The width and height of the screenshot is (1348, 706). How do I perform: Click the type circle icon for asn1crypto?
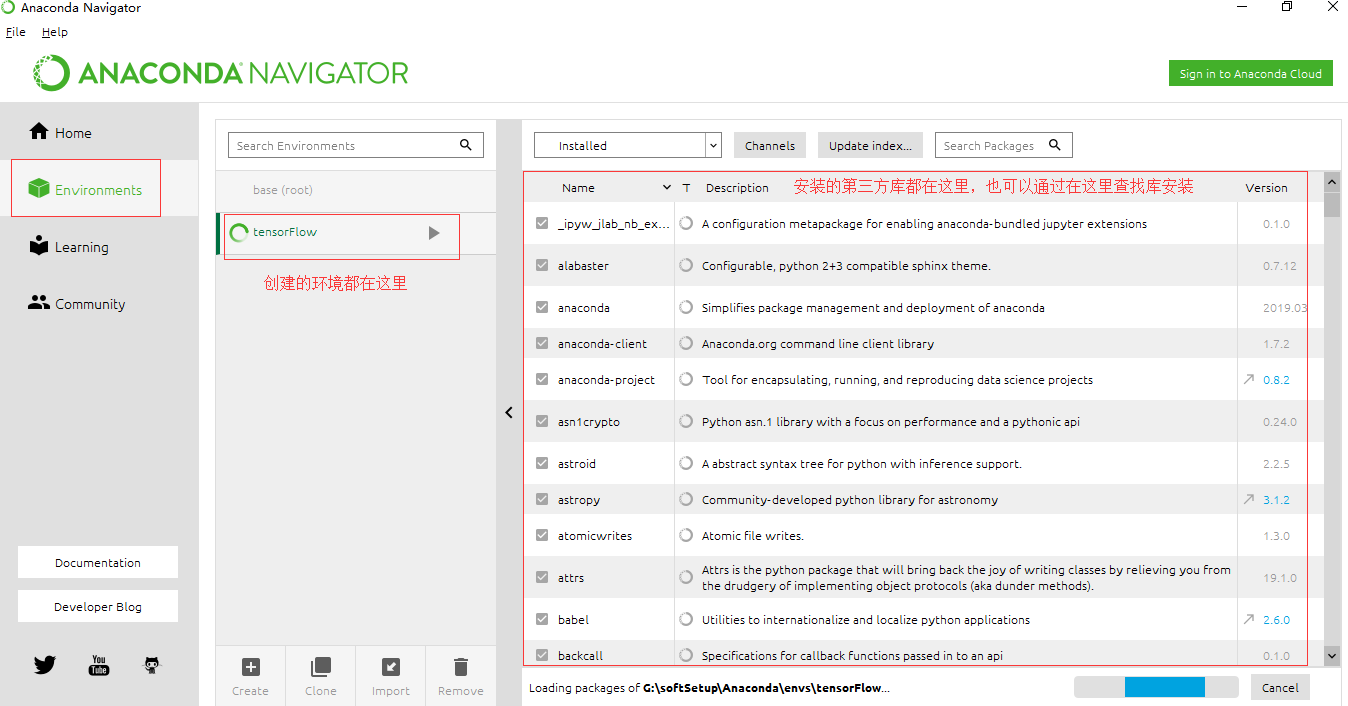[x=686, y=422]
